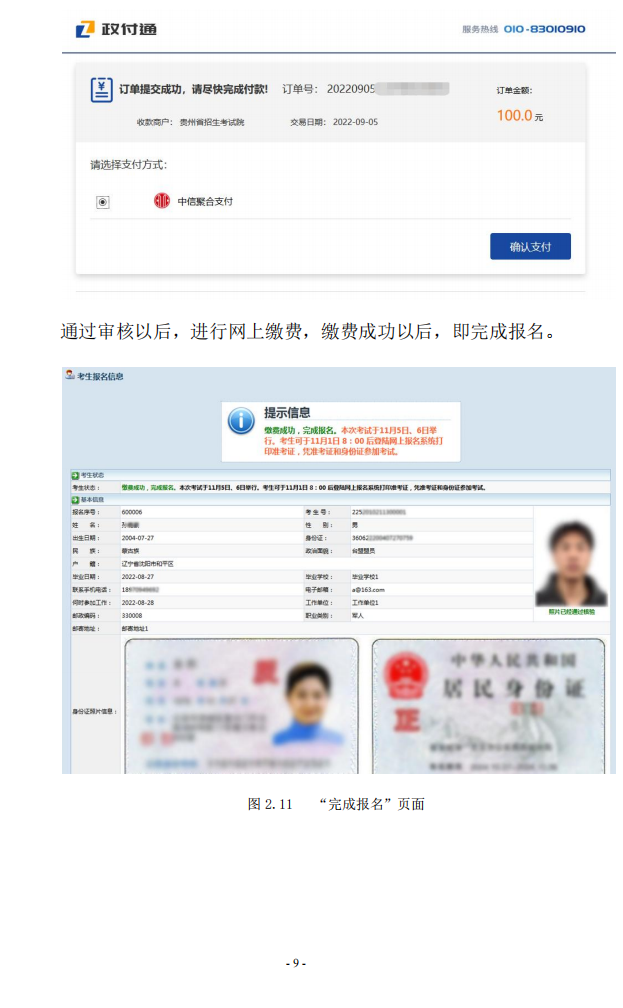Click the 照片已经通过核验 status text

point(571,611)
